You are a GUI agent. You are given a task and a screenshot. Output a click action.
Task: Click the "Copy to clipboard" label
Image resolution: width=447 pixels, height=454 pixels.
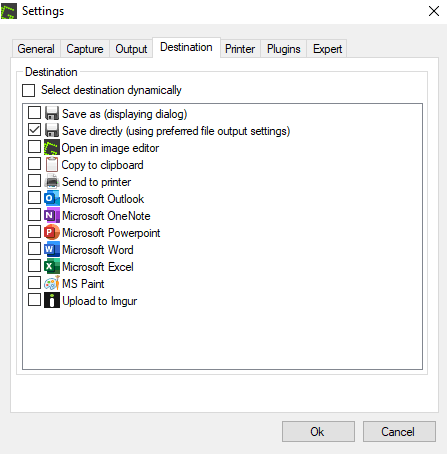click(103, 165)
